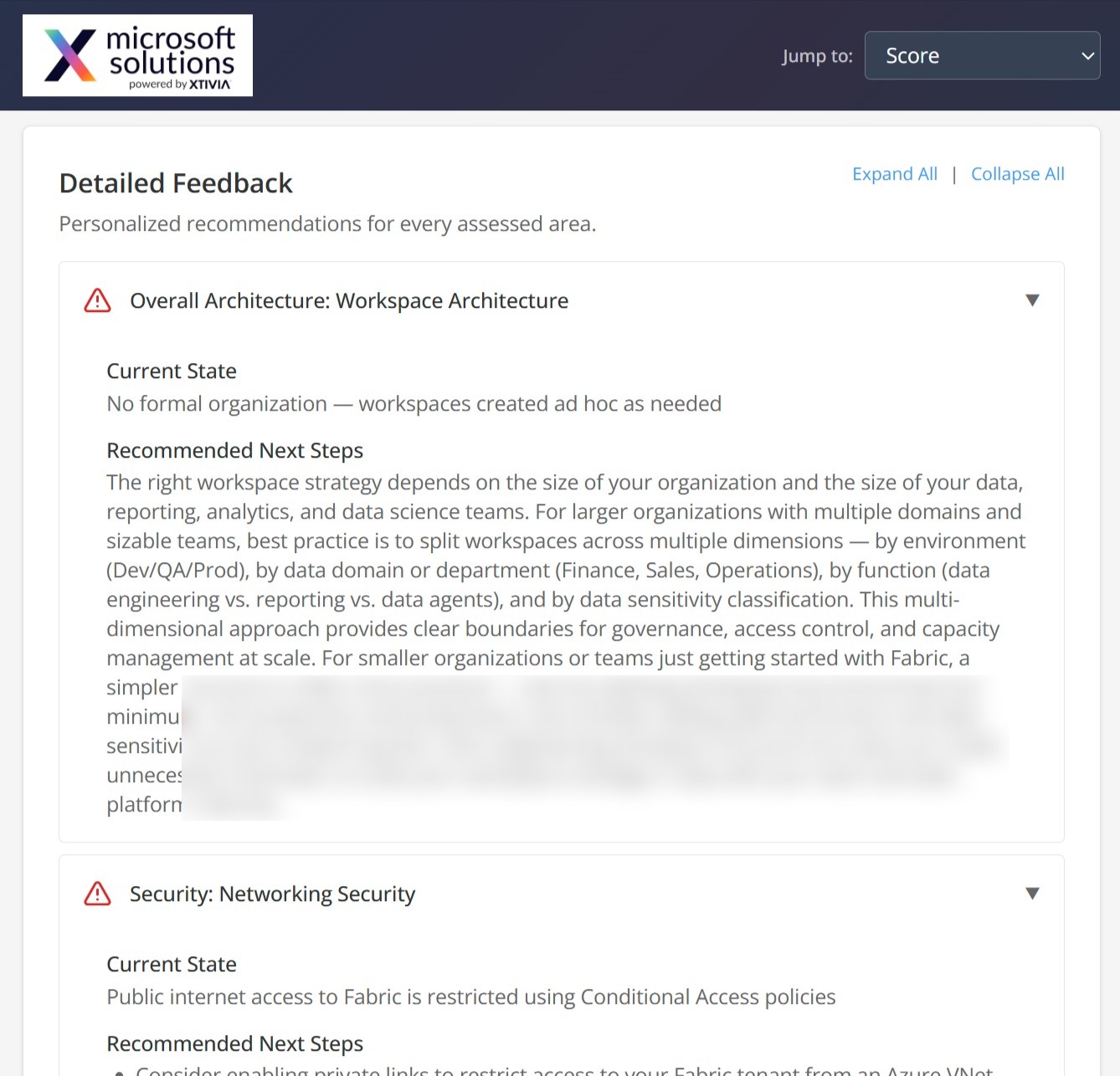Click the 'Personalized recommendations for every assessed area' subtitle
This screenshot has width=1120, height=1076.
click(327, 224)
